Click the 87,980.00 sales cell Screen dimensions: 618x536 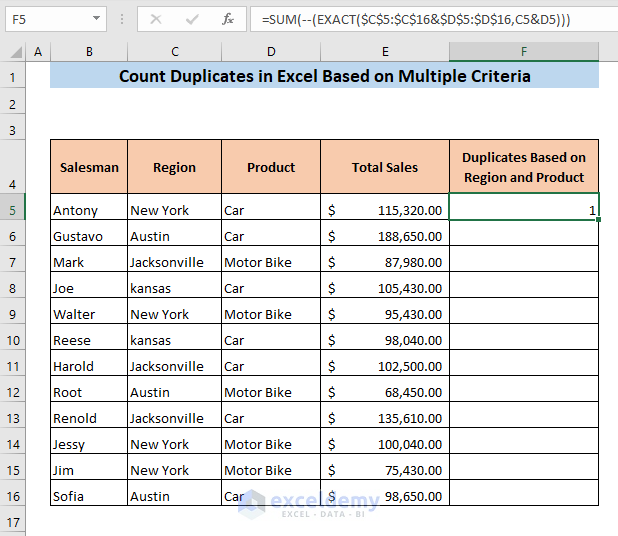(x=385, y=259)
